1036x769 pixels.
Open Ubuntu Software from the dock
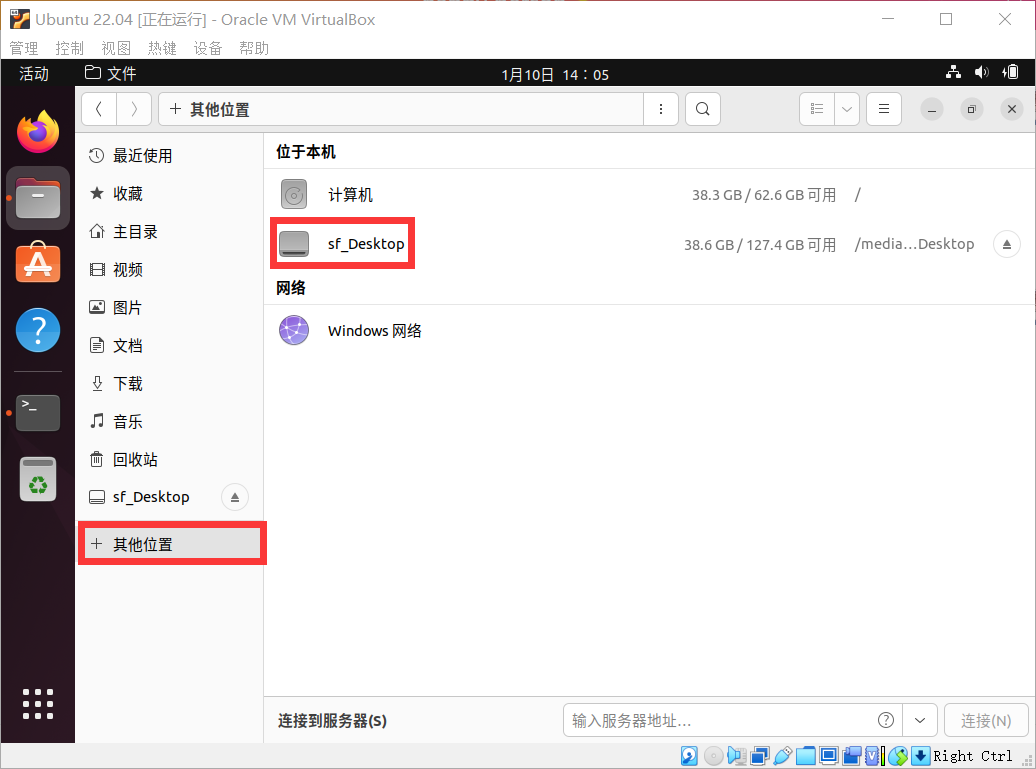(37, 263)
